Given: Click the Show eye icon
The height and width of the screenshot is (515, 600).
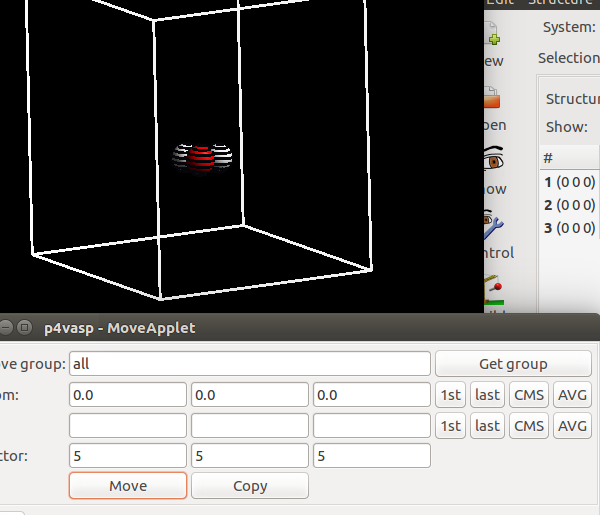Looking at the screenshot, I should click(493, 162).
